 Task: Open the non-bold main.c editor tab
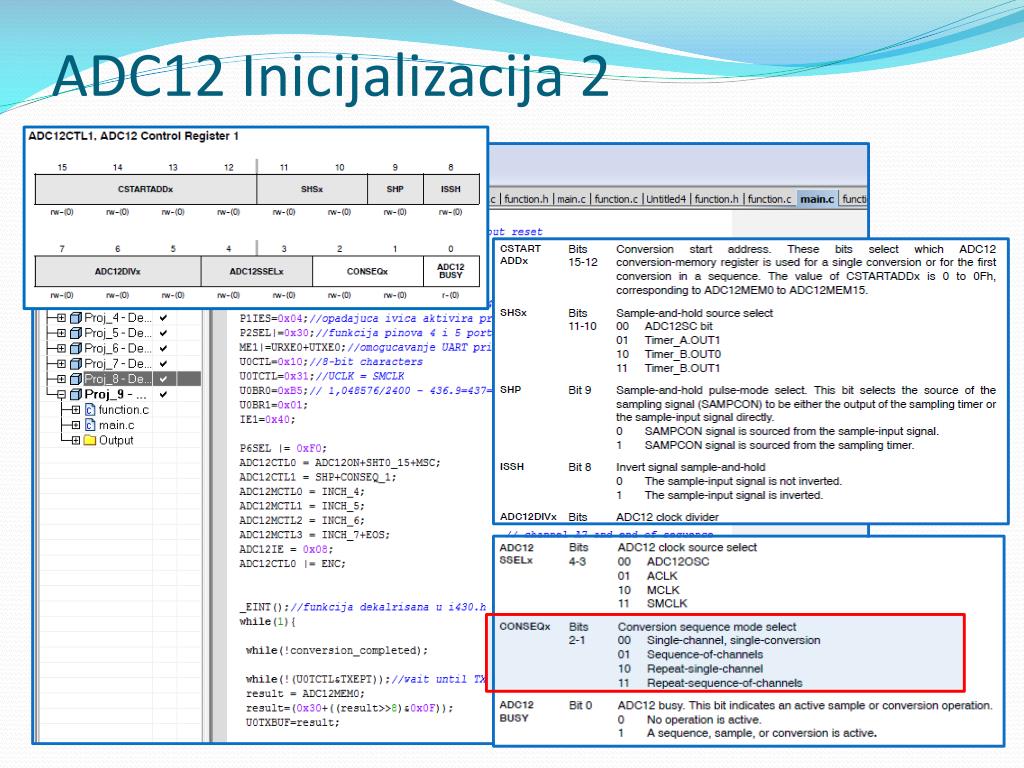tap(571, 199)
